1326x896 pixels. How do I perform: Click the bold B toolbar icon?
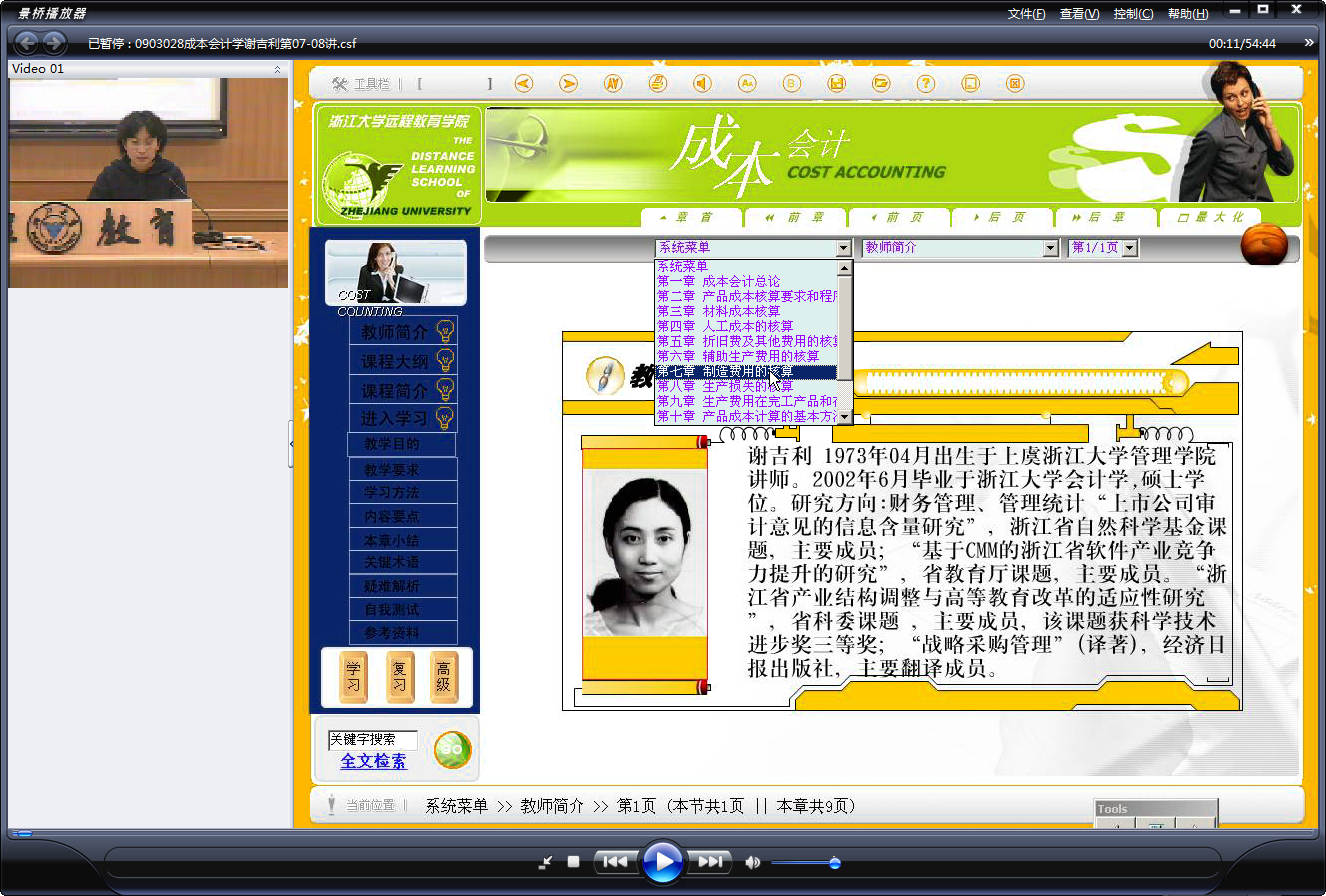pyautogui.click(x=792, y=84)
